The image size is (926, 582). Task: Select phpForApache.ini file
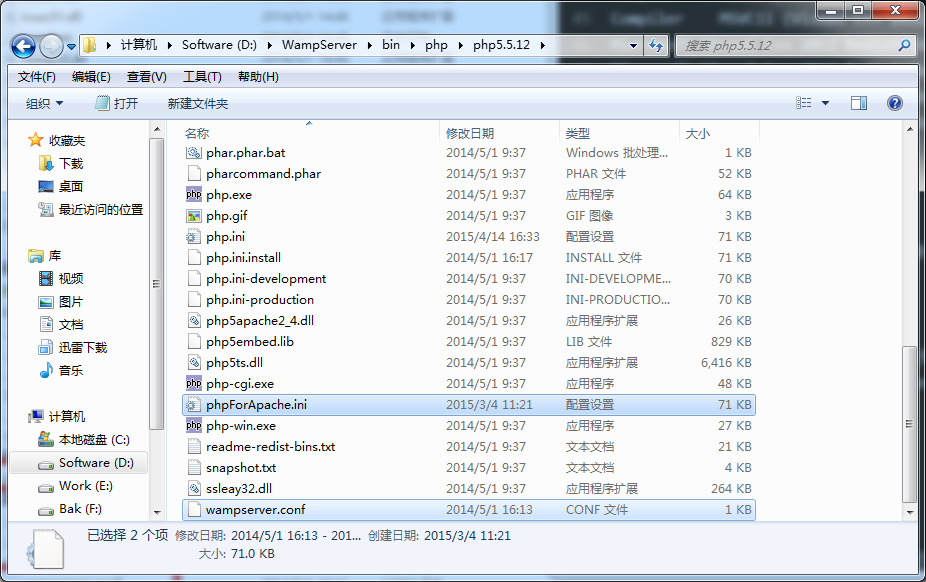469,404
